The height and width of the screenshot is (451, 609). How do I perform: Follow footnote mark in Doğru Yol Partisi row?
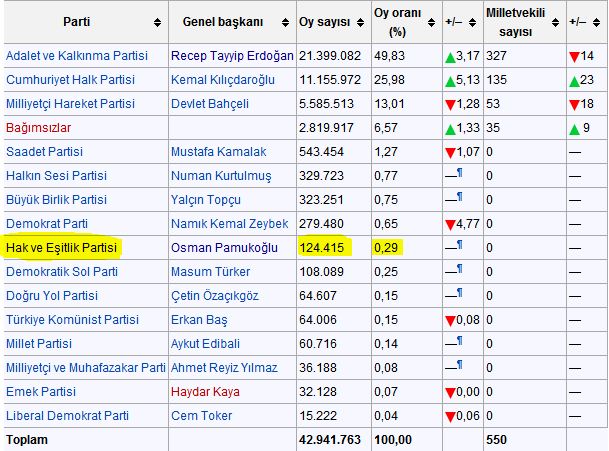[460, 293]
